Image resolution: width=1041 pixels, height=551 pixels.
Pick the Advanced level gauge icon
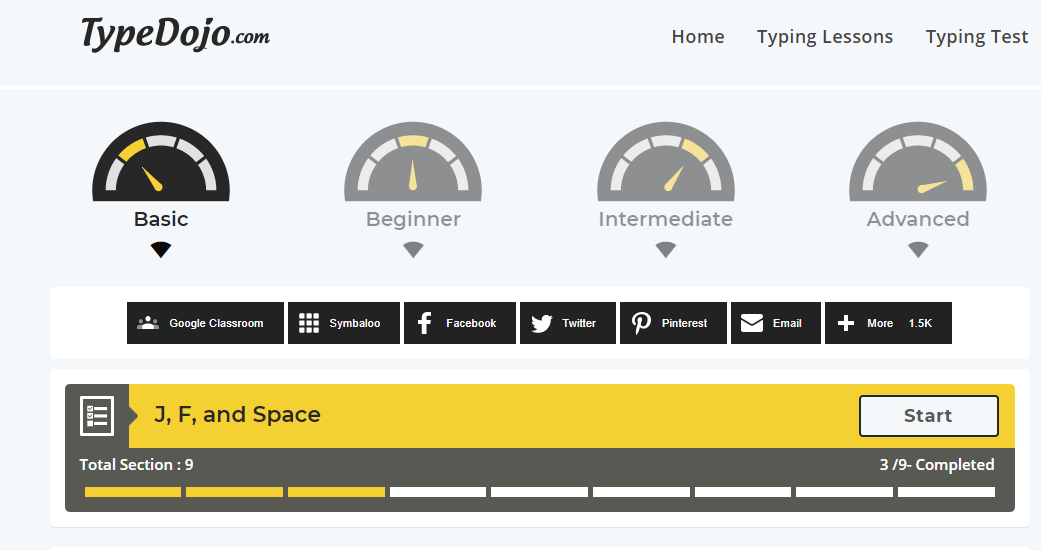pyautogui.click(x=918, y=163)
